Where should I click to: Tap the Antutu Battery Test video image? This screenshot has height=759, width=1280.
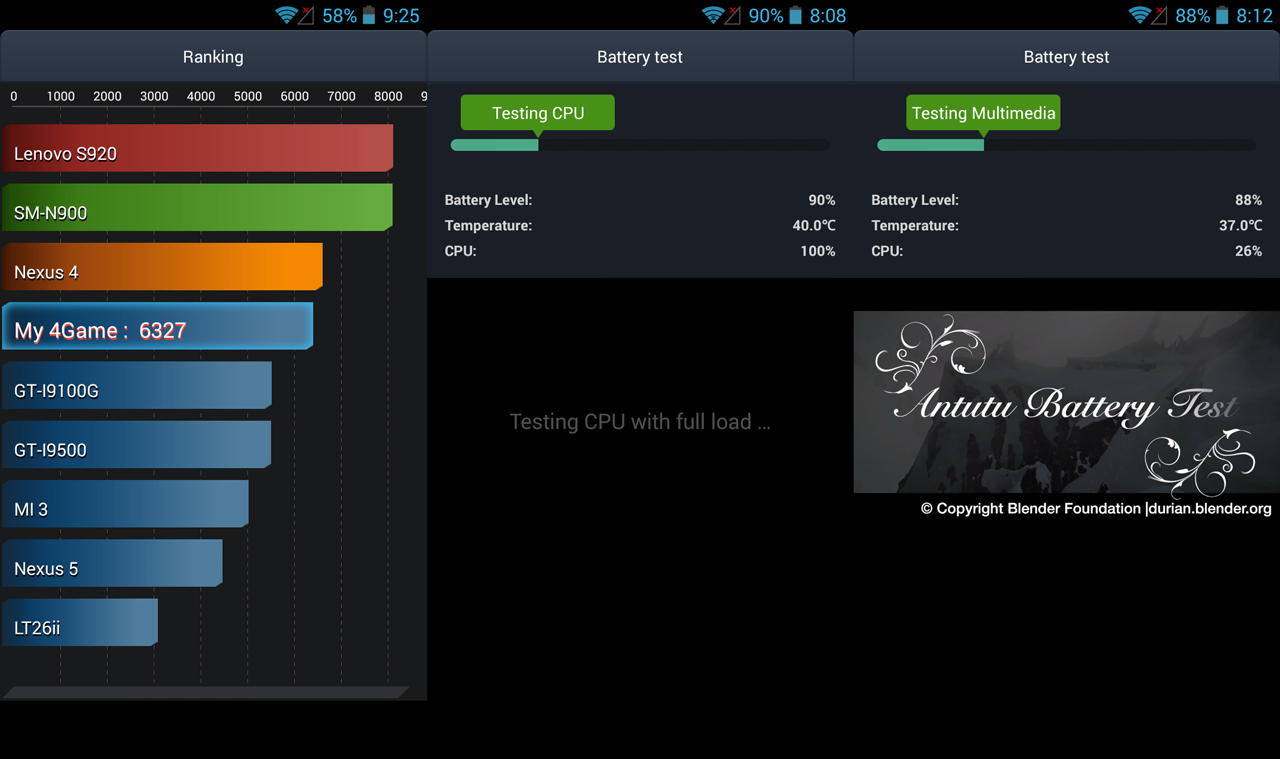click(1066, 402)
